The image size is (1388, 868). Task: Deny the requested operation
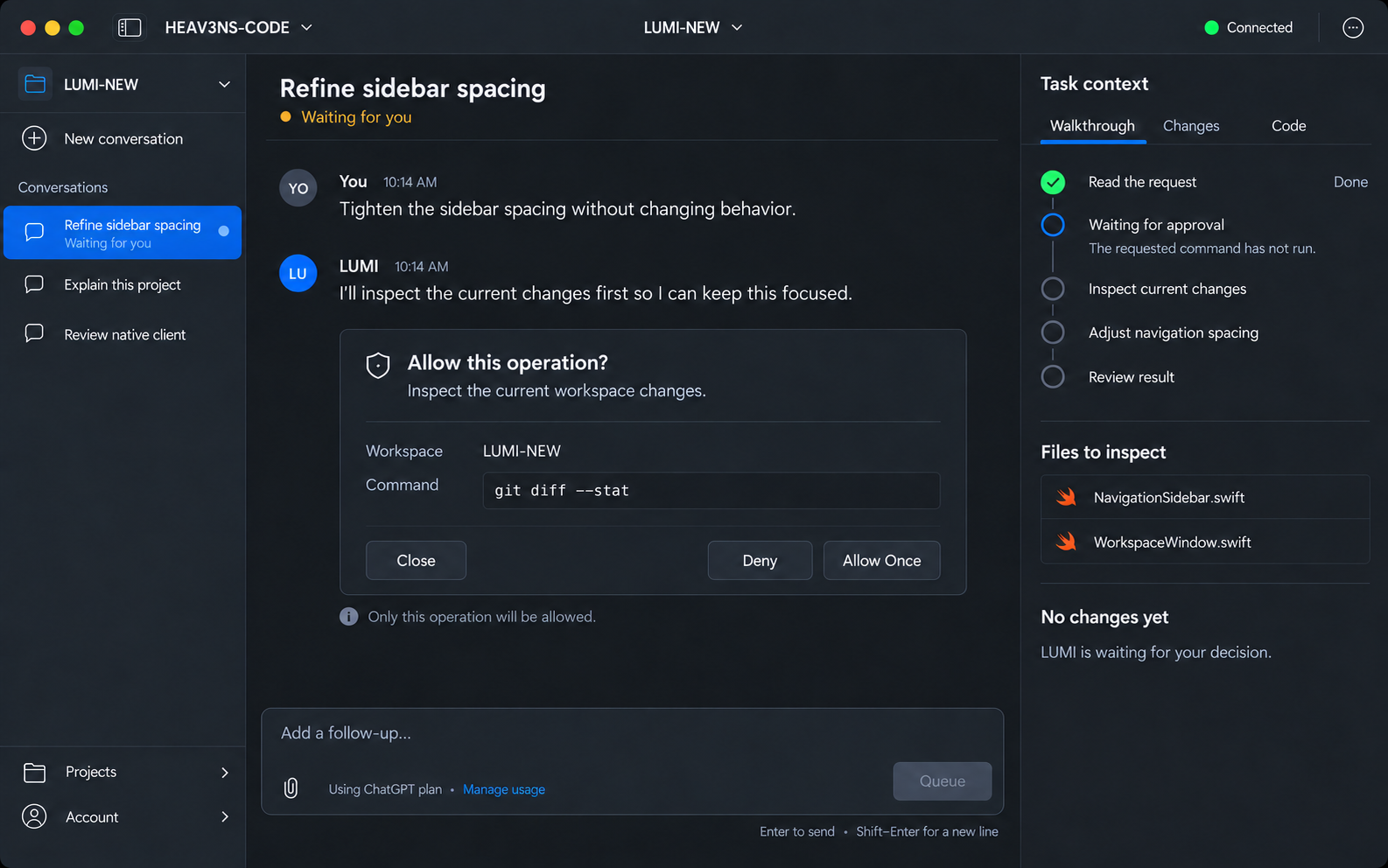point(760,561)
